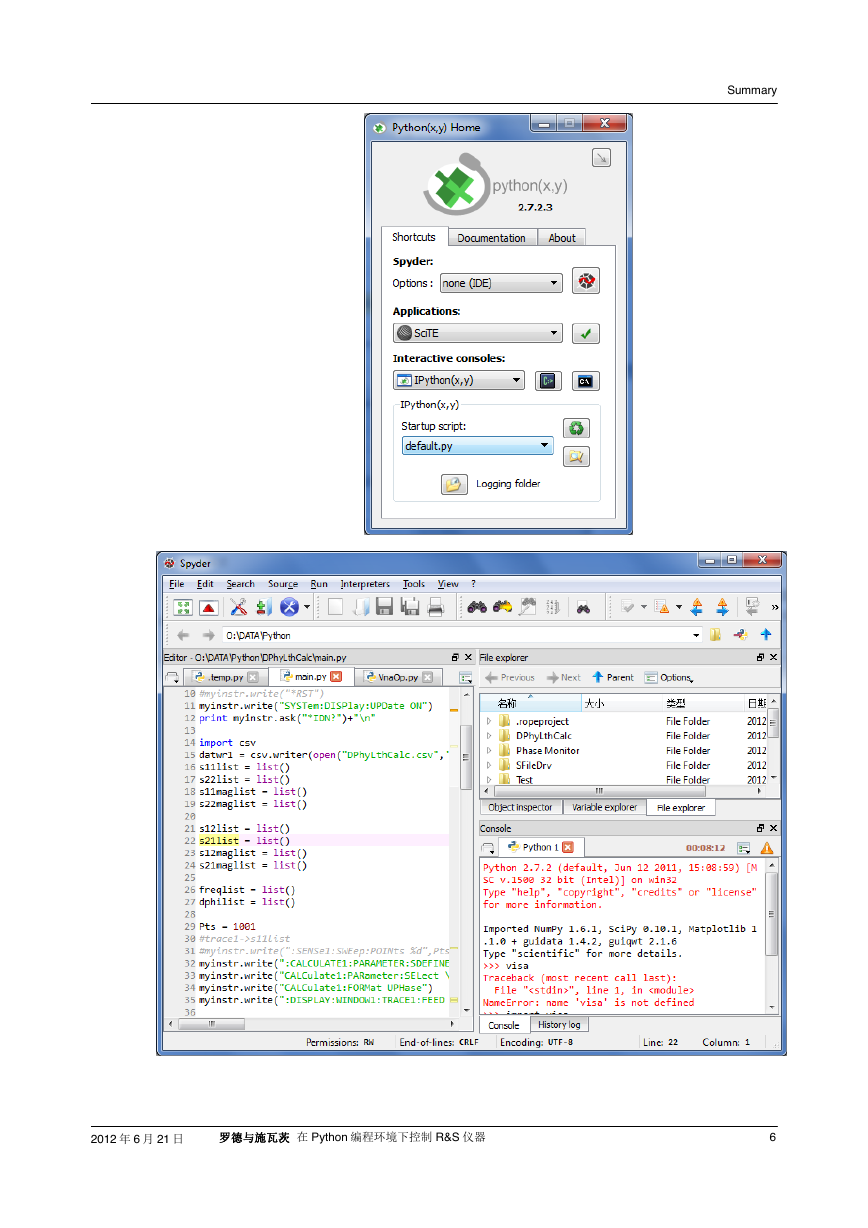Switch to the History log tab
868x1228 pixels.
click(559, 1025)
